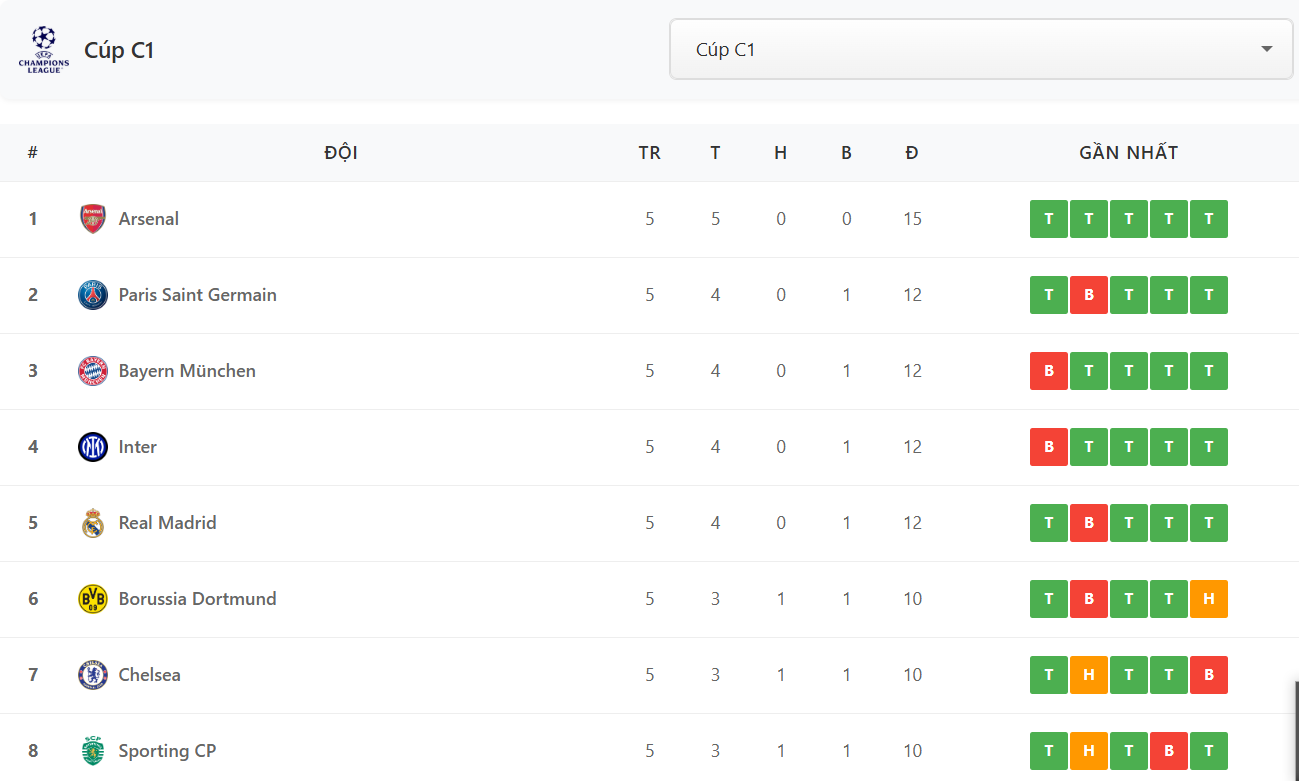Click the Borussia Dortmund crest
The image size is (1299, 781).
coord(93,599)
